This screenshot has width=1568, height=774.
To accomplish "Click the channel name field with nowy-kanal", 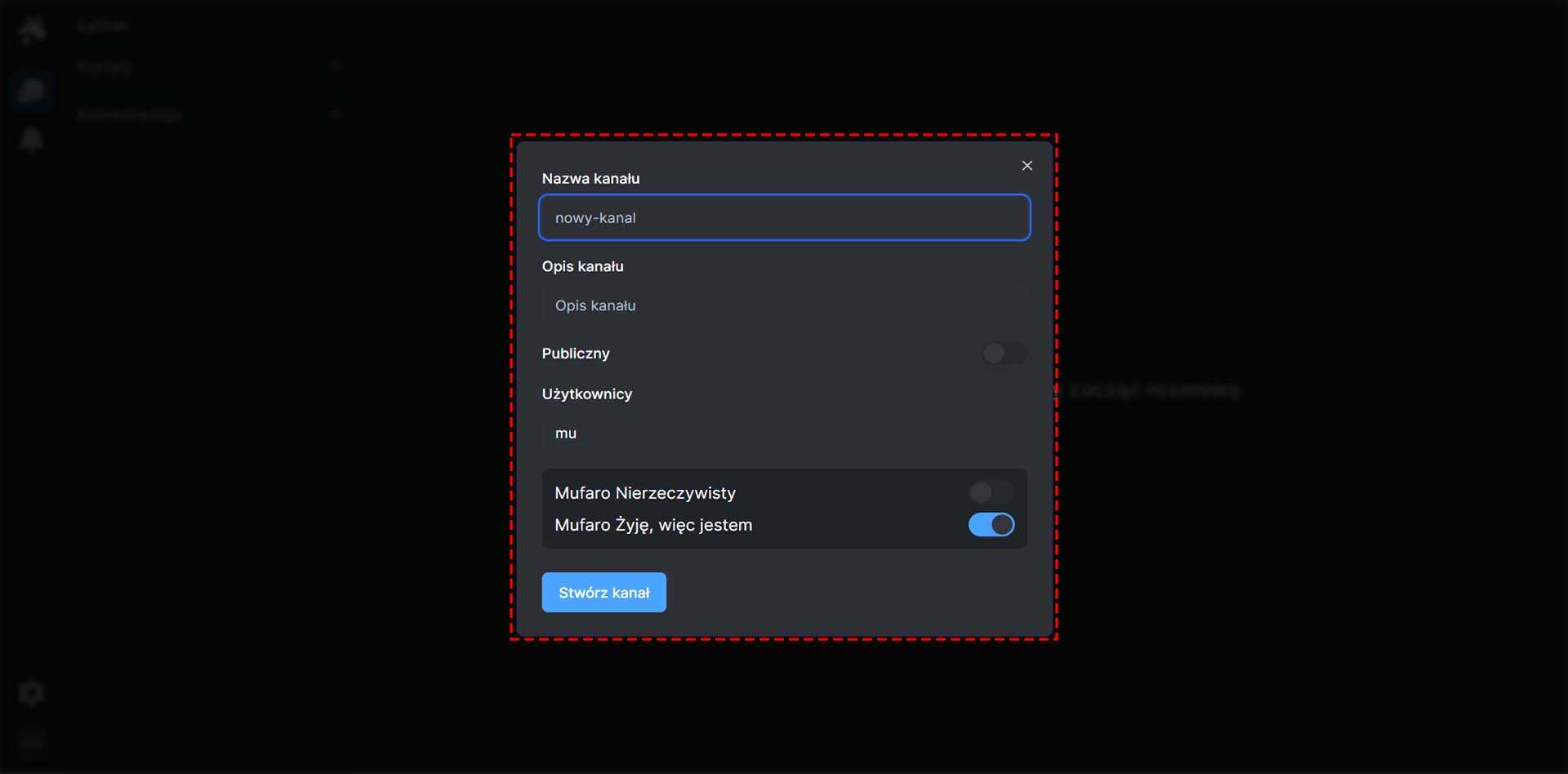I will pos(784,218).
